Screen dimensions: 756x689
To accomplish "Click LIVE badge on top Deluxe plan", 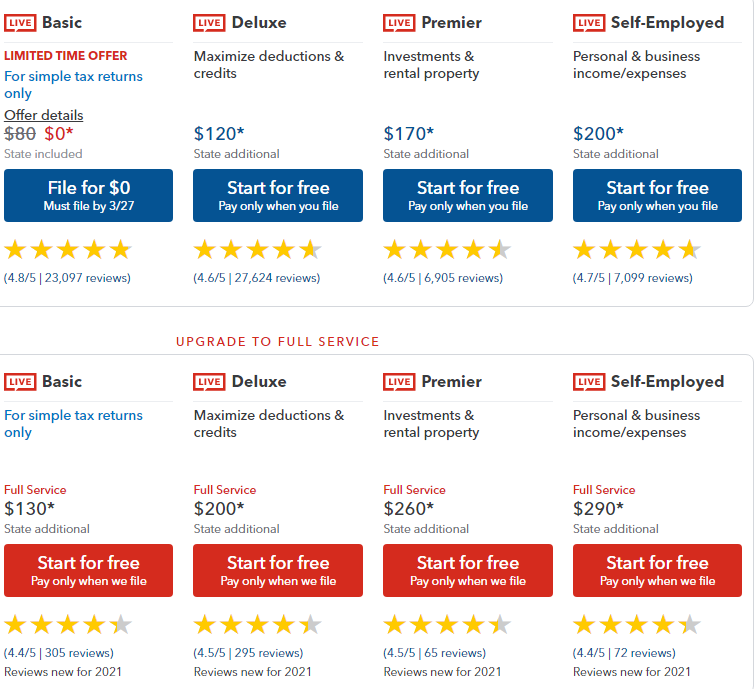I will coord(210,23).
